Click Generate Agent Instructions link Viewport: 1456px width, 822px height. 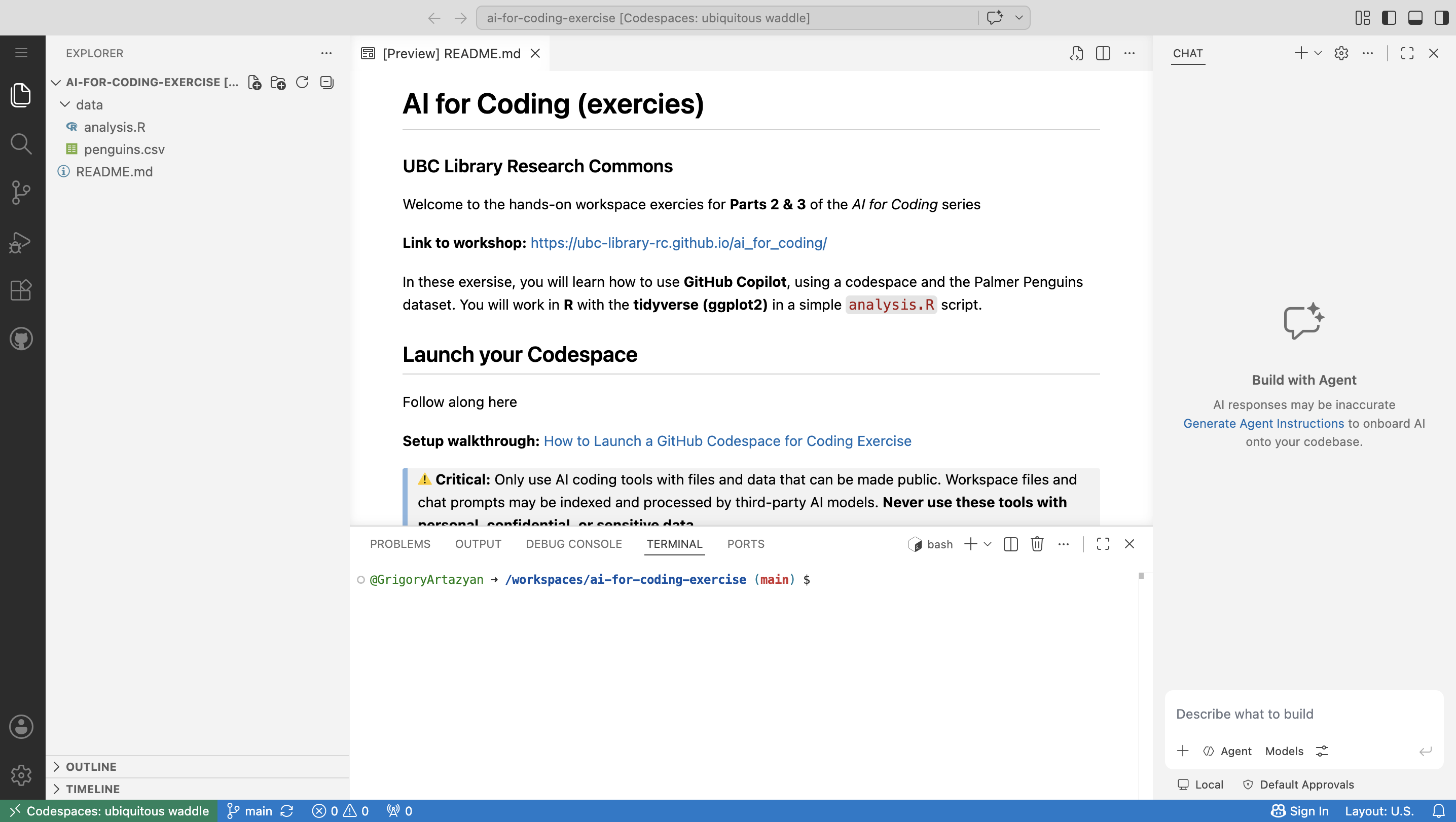tap(1263, 423)
